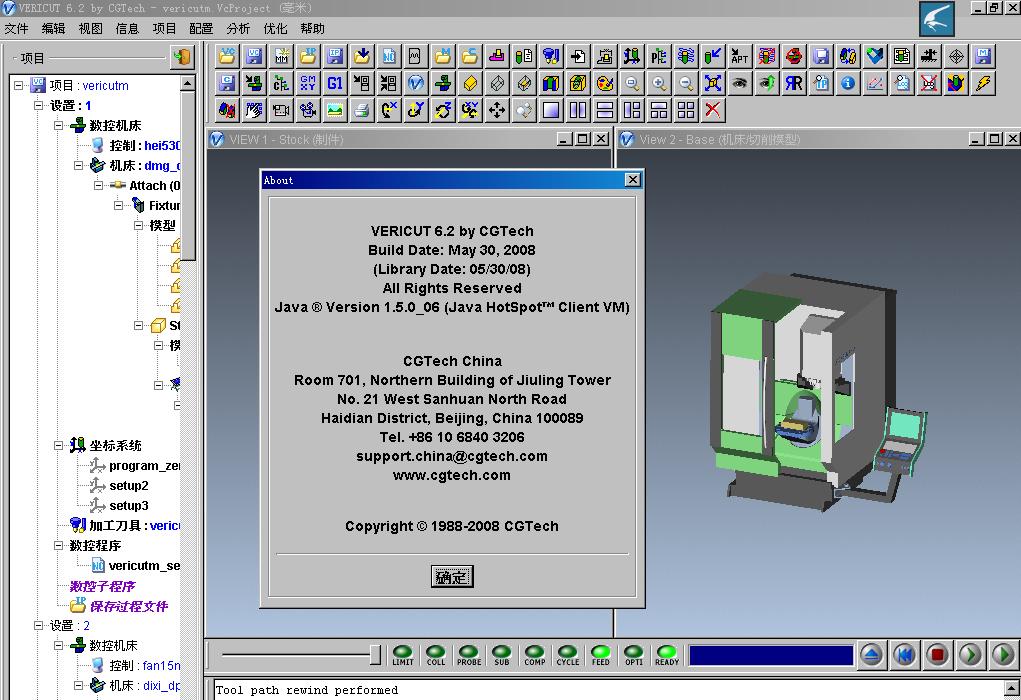The image size is (1021, 700).
Task: Open the Tool Manager icon
Action: coord(551,56)
